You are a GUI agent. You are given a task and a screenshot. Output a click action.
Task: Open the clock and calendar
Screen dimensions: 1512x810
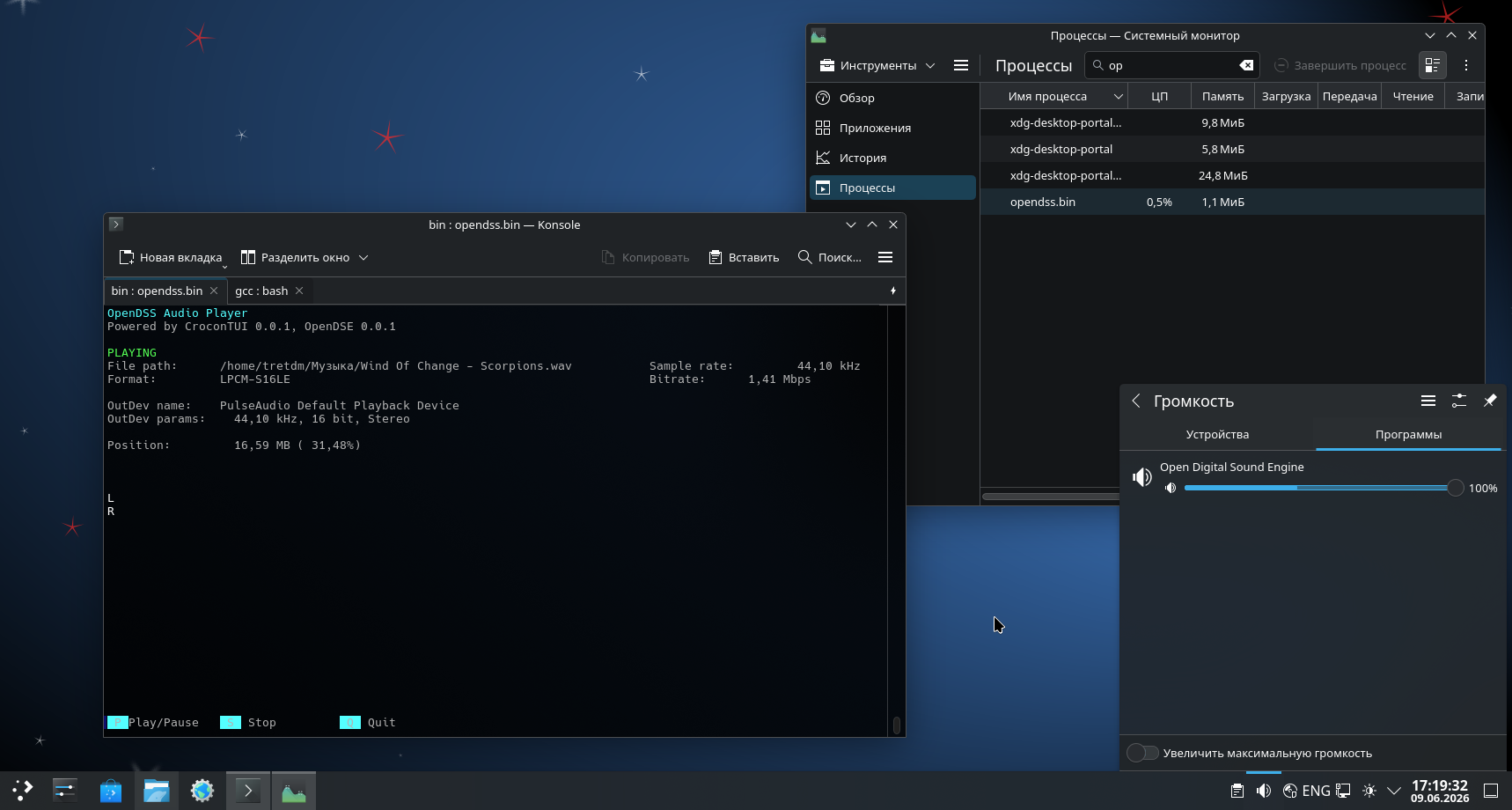click(1440, 791)
